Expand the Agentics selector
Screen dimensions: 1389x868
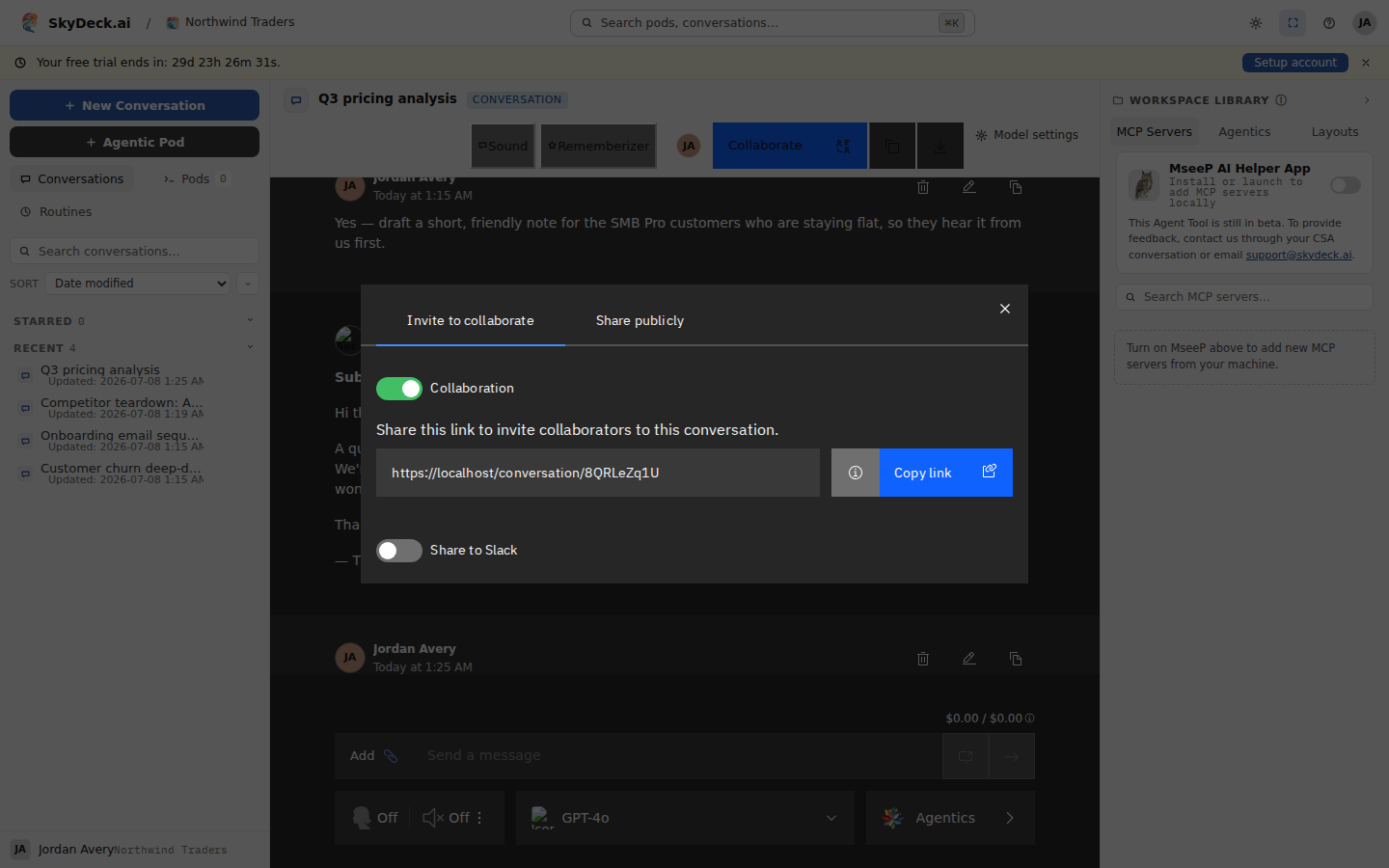950,818
